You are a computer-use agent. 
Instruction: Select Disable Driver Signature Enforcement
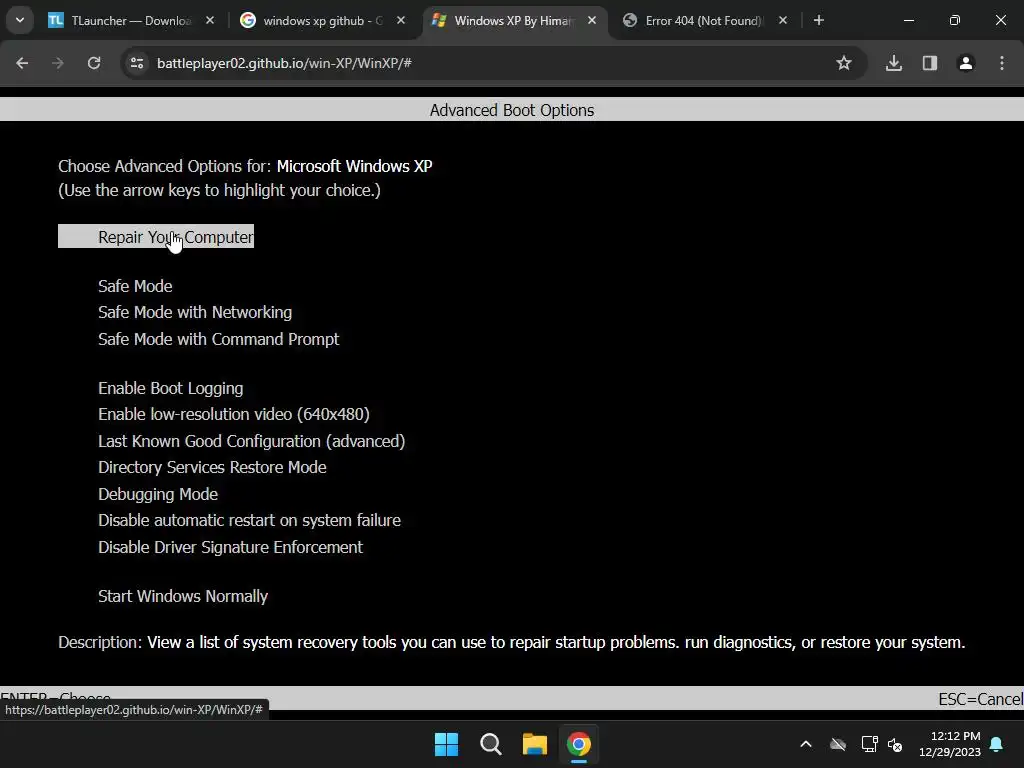point(231,547)
